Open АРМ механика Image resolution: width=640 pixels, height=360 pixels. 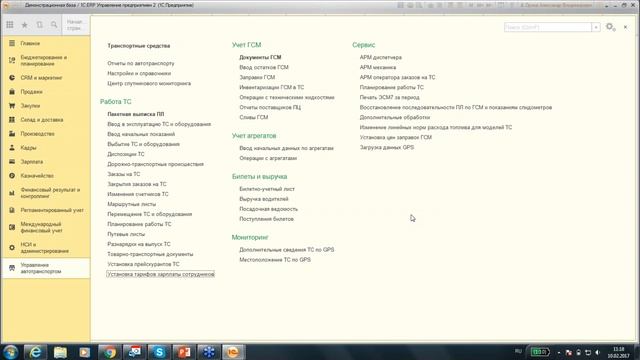[x=378, y=67]
